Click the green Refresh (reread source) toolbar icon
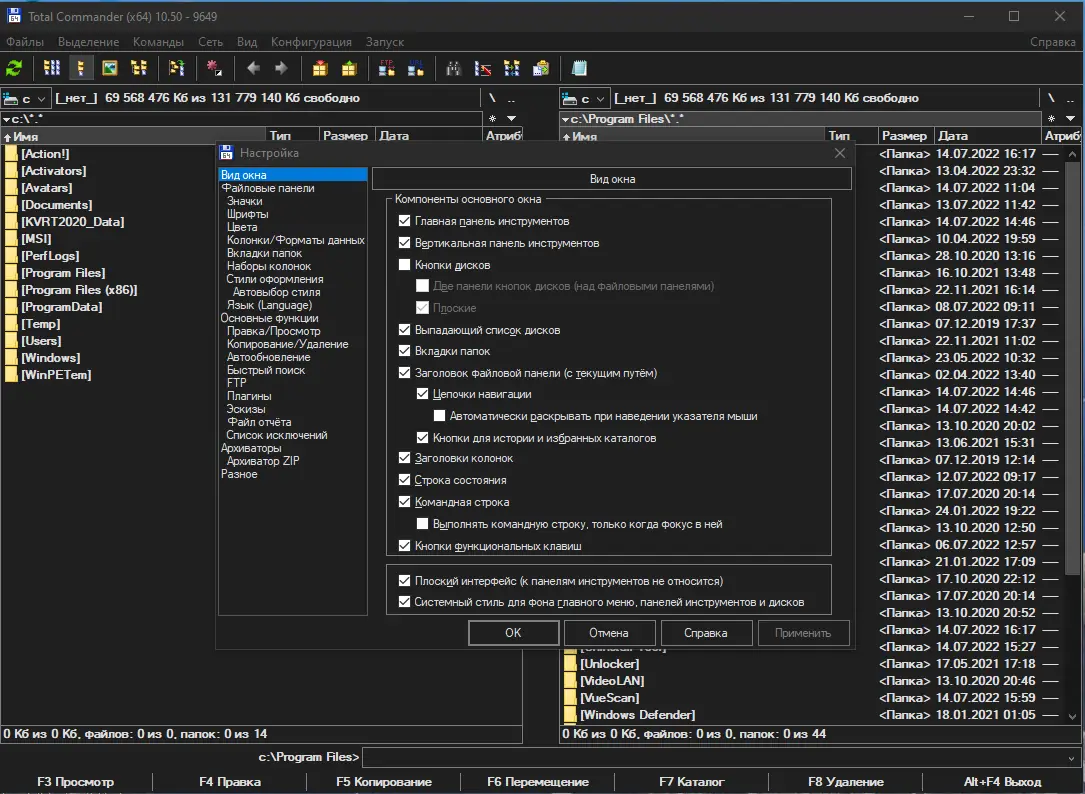Image resolution: width=1085 pixels, height=794 pixels. tap(14, 68)
